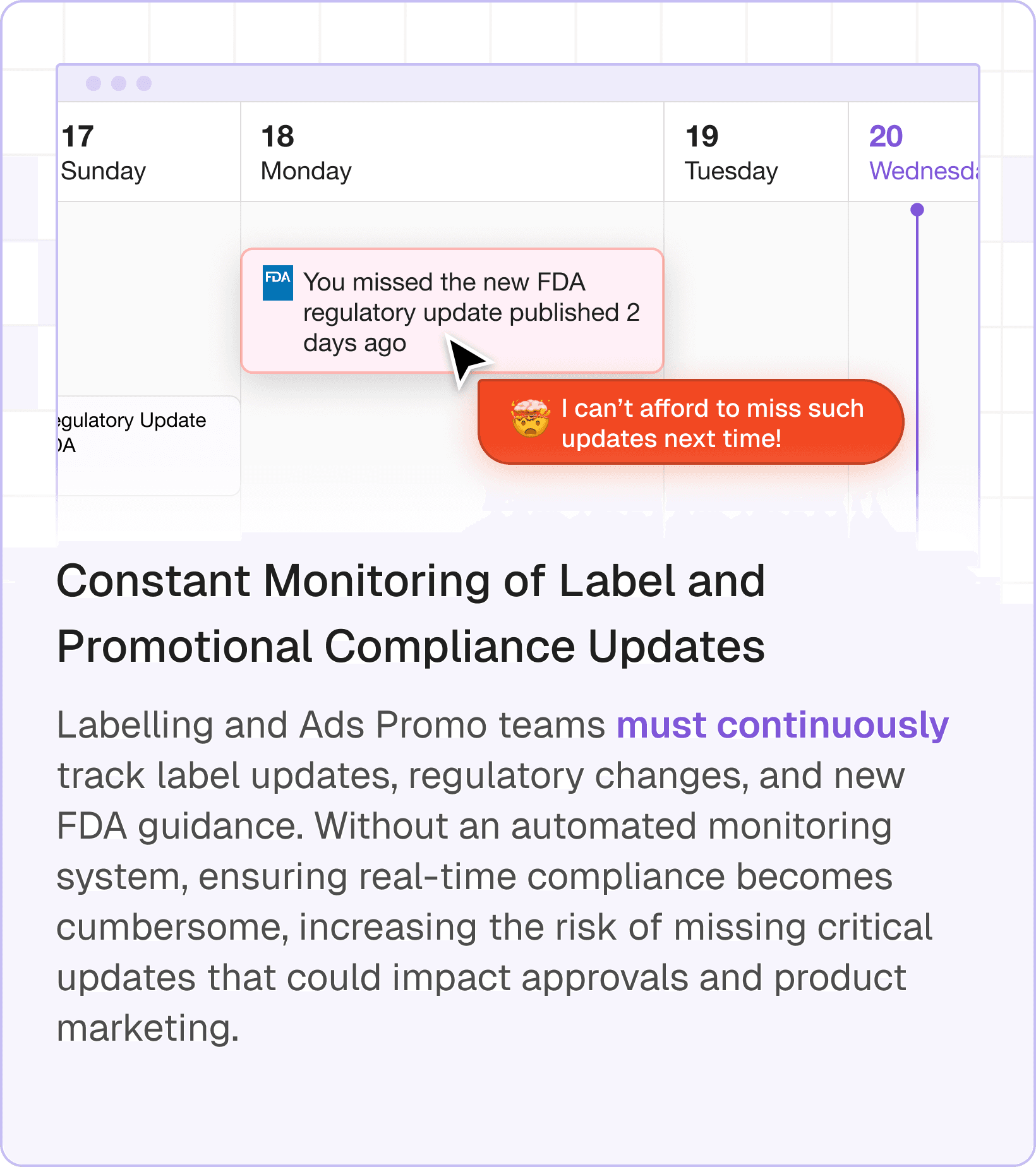The height and width of the screenshot is (1167, 1036).
Task: Click the black mouse cursor arrow graphic
Action: click(x=468, y=362)
